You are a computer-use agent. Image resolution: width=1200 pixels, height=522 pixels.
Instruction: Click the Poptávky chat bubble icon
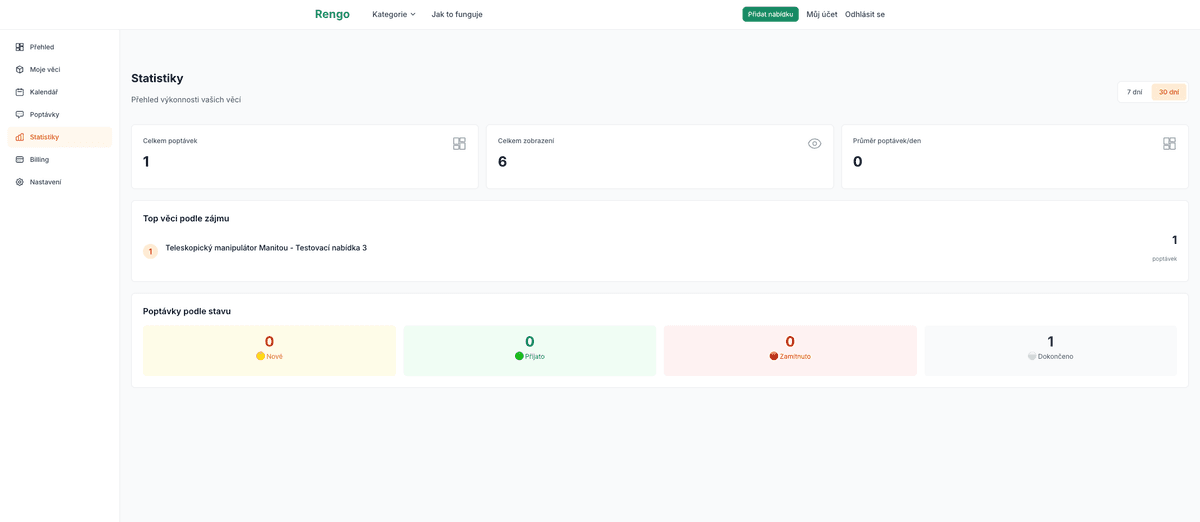tap(20, 114)
